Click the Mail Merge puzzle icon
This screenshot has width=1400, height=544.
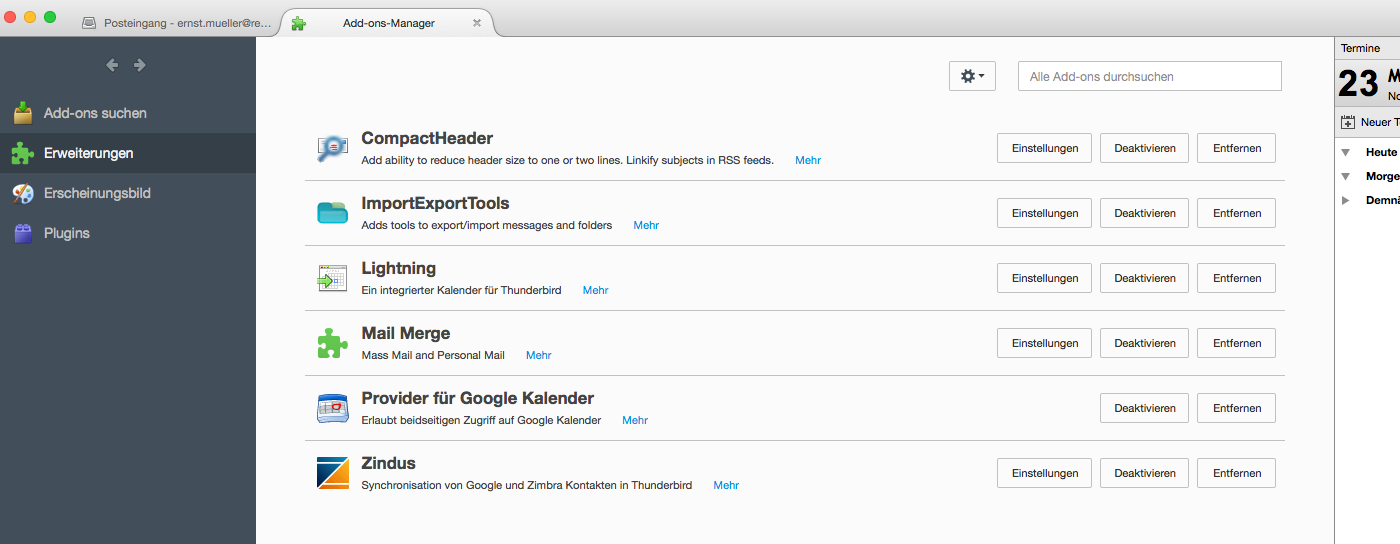332,343
